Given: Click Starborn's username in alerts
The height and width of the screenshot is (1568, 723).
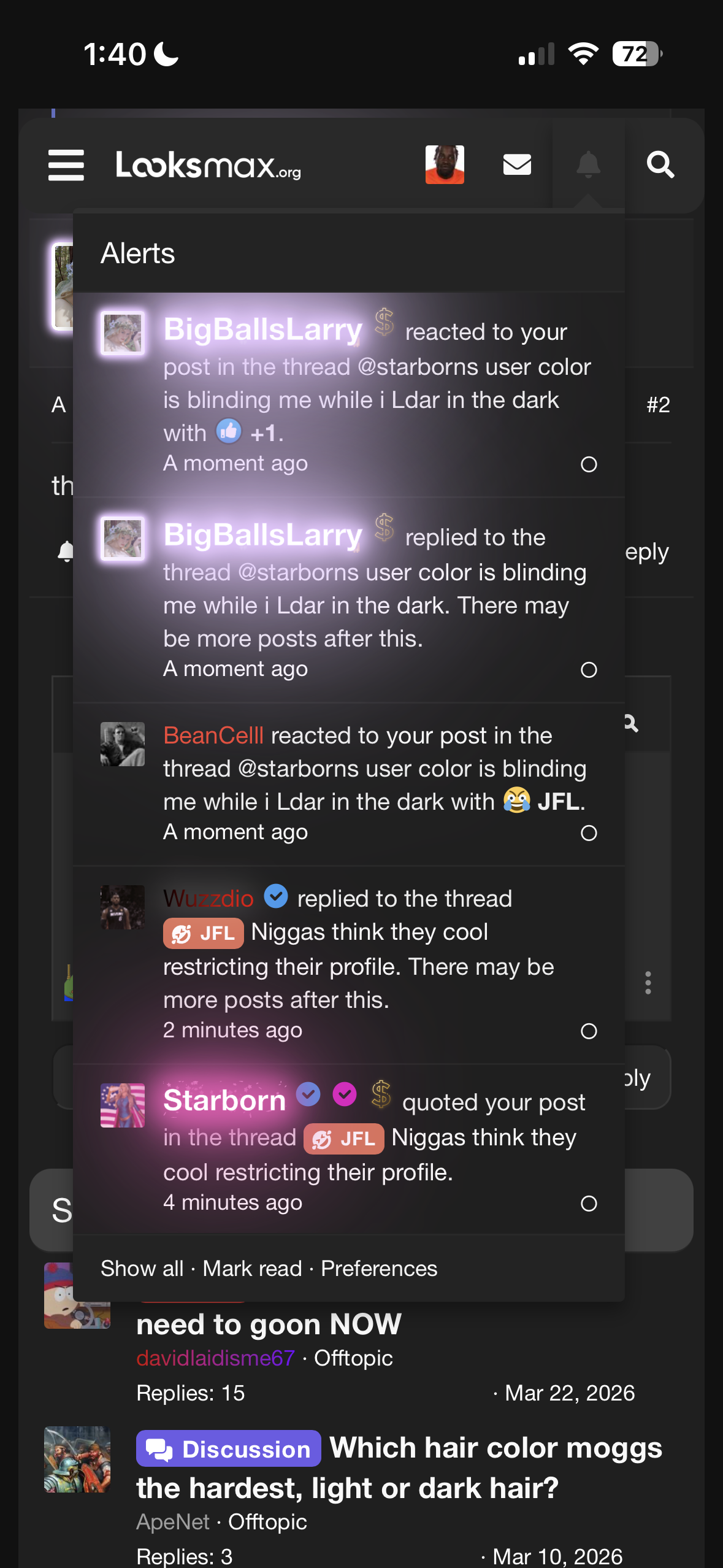Looking at the screenshot, I should point(224,1101).
